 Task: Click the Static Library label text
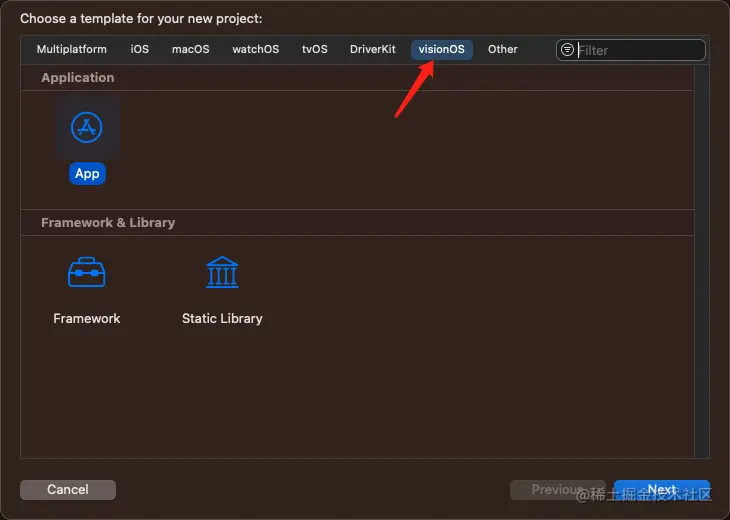point(222,318)
